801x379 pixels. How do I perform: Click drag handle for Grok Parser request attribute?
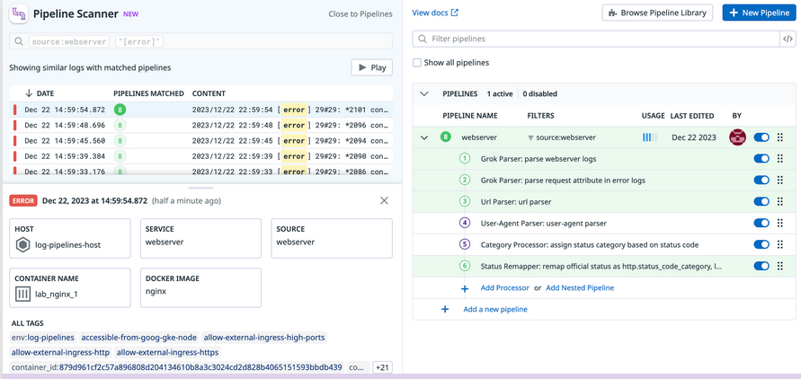pyautogui.click(x=780, y=180)
